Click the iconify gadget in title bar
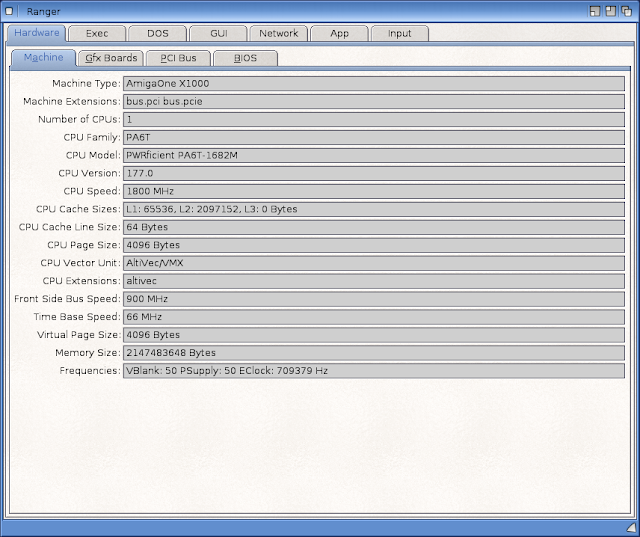 (x=595, y=11)
